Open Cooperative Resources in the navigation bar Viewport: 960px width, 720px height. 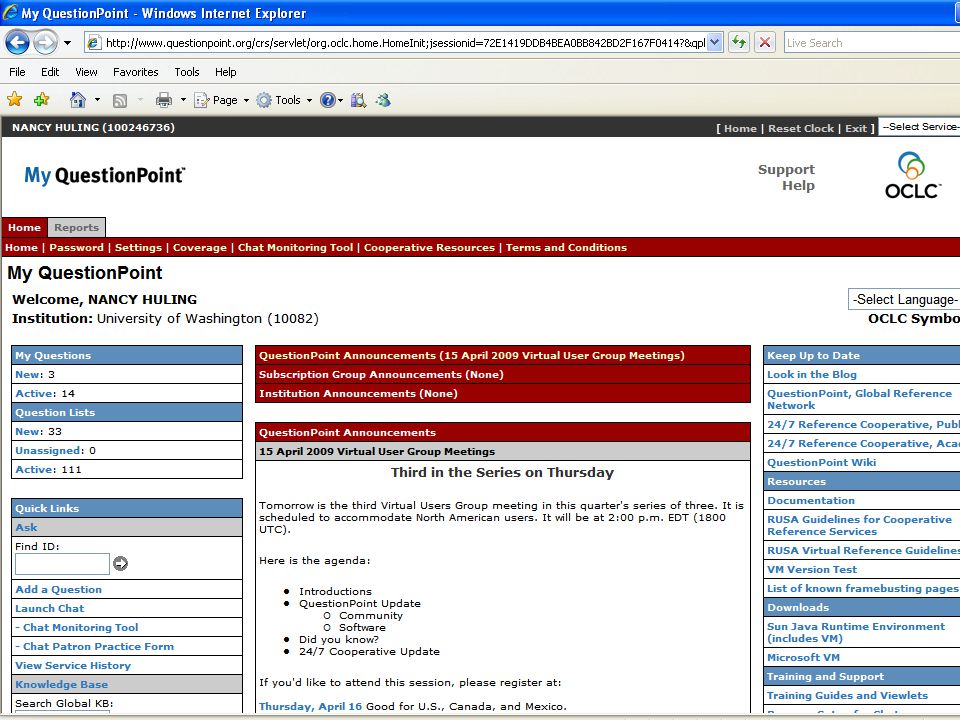429,247
